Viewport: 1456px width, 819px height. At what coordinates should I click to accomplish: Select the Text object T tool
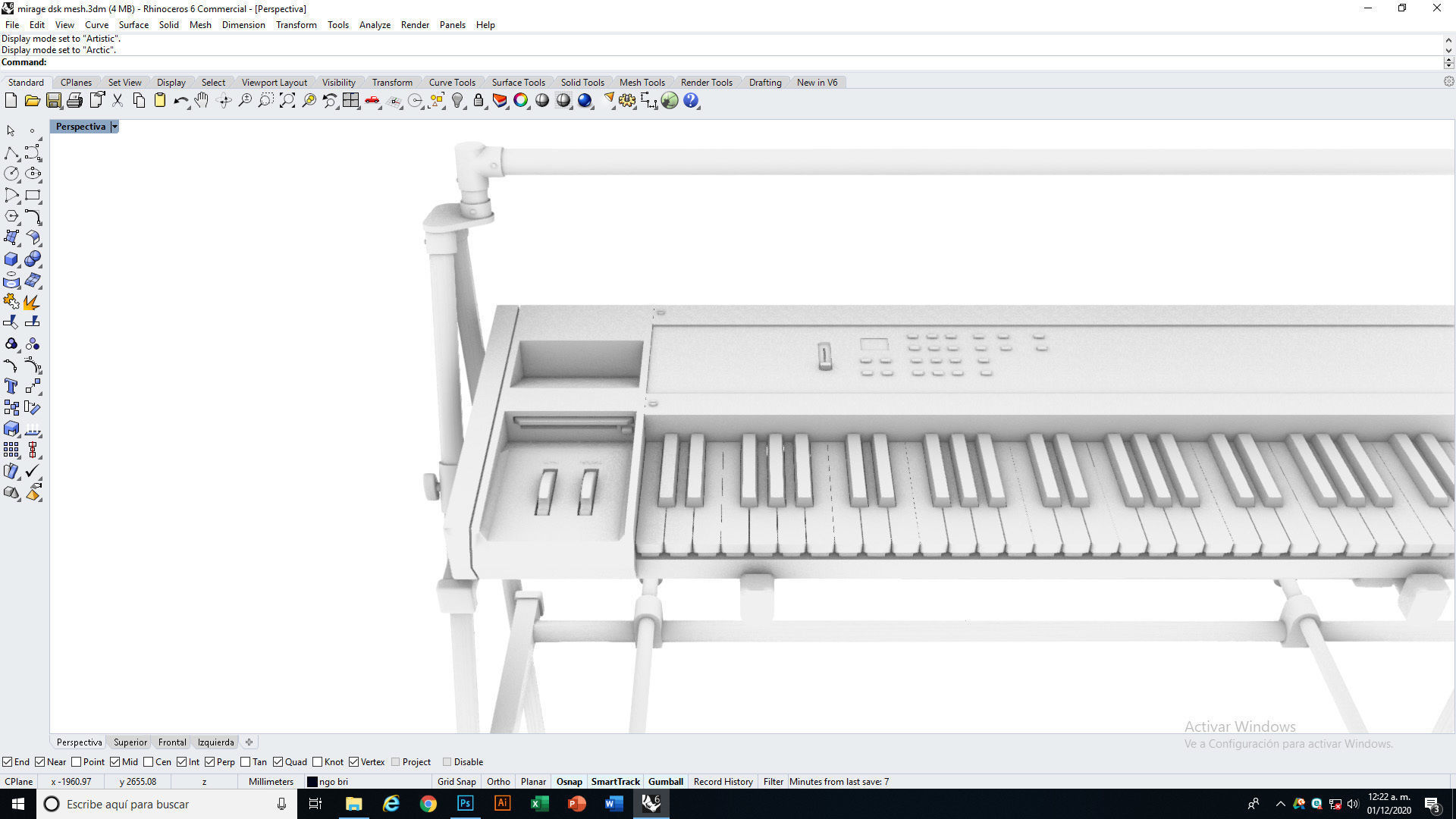tap(11, 387)
